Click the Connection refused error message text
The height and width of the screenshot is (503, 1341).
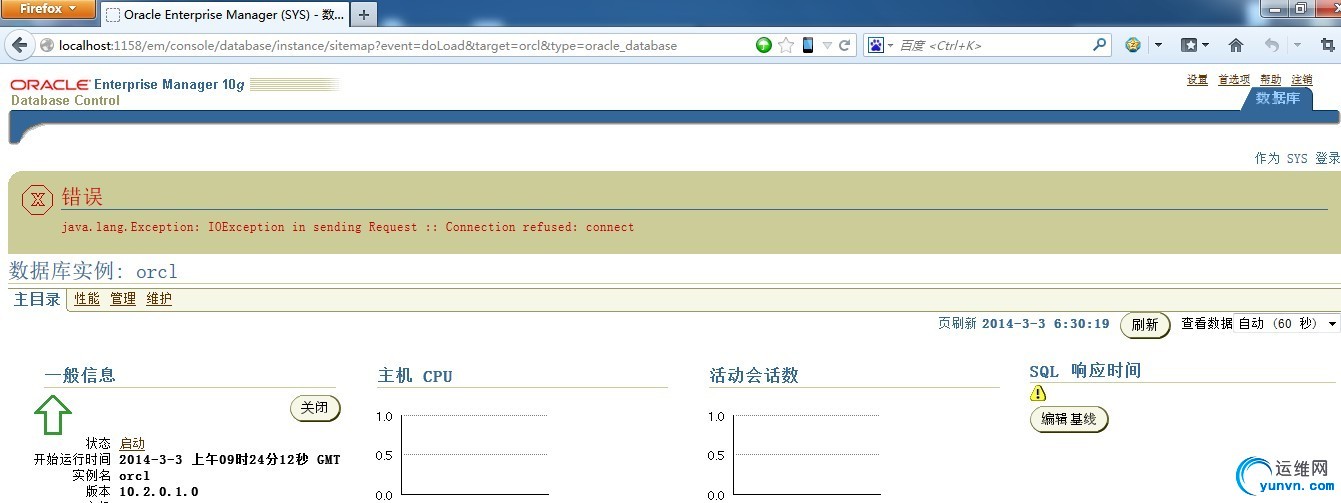(x=348, y=227)
